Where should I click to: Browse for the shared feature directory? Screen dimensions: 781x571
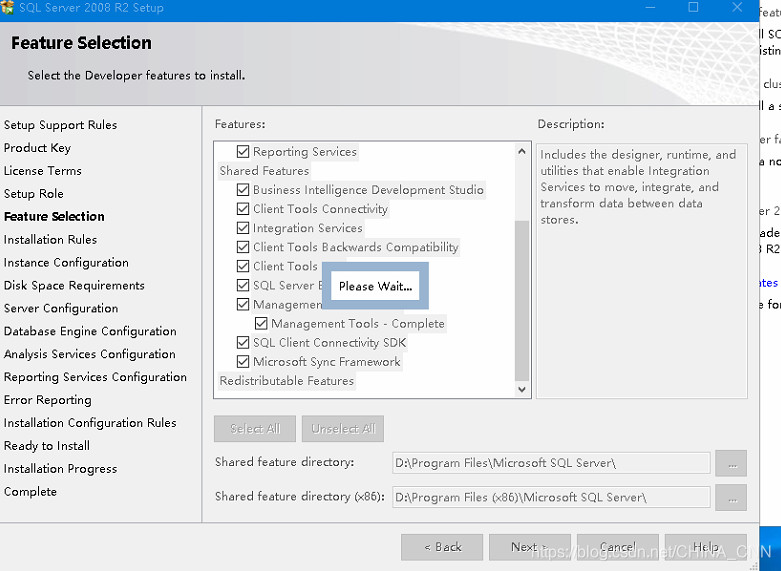(731, 463)
